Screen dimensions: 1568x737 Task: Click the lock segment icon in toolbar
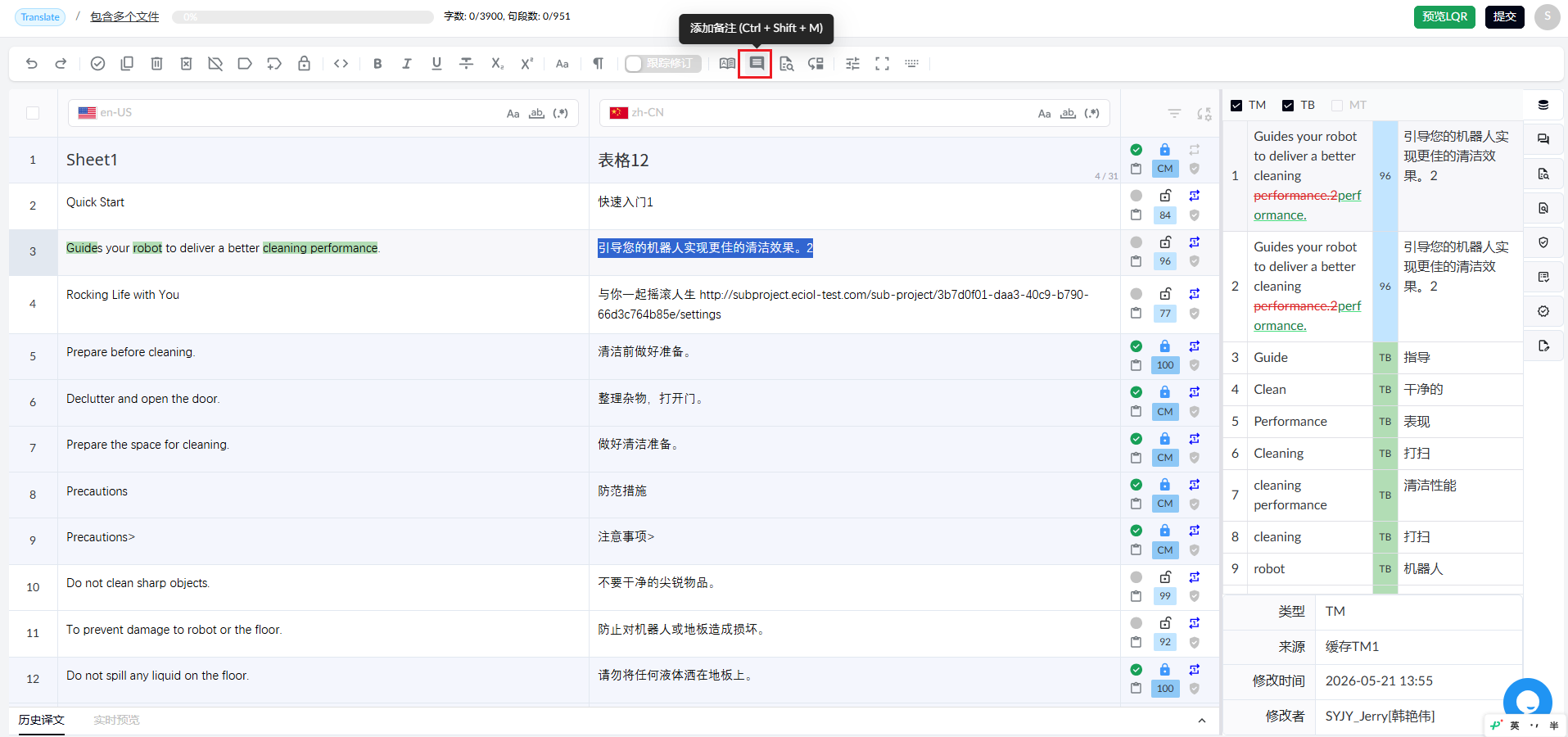pos(304,63)
